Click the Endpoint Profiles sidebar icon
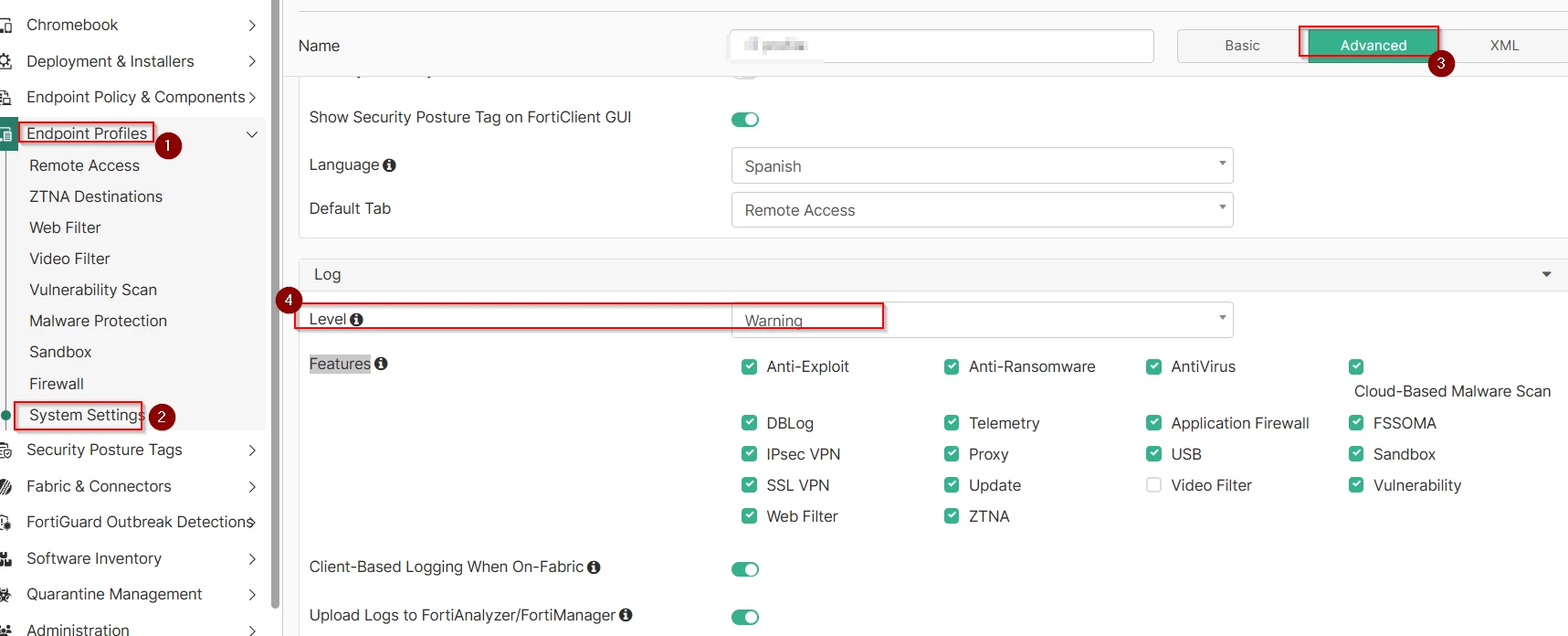 point(5,134)
